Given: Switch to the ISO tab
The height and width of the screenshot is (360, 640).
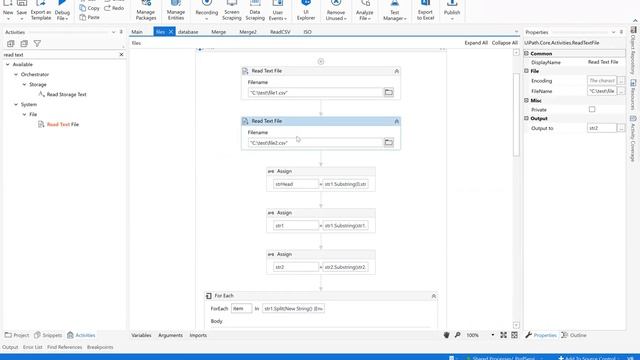Looking at the screenshot, I should pos(307,32).
